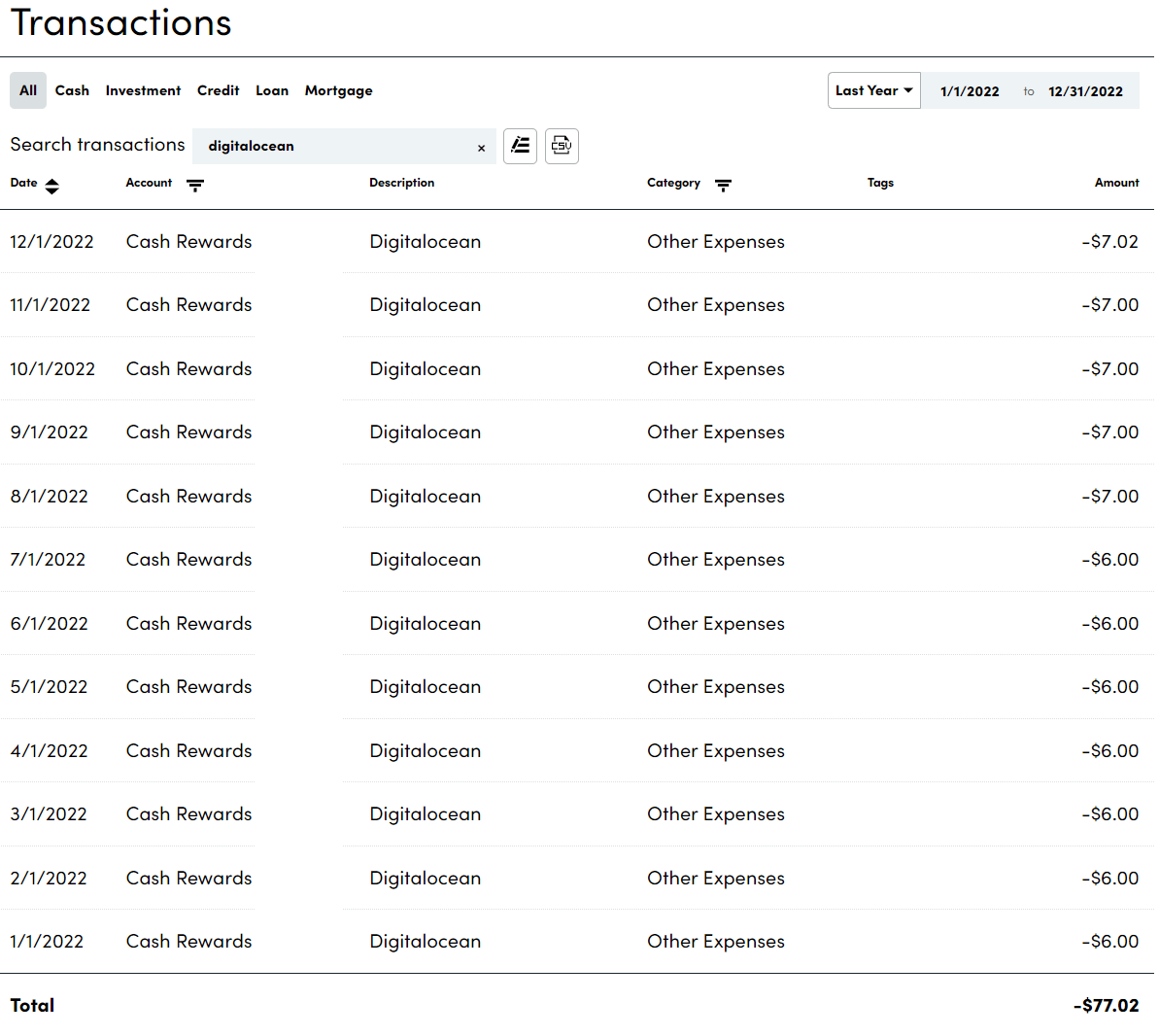Click the -$7.00 amount on 11/1/2022
Screen dimensions: 1159x1036
tap(1109, 304)
